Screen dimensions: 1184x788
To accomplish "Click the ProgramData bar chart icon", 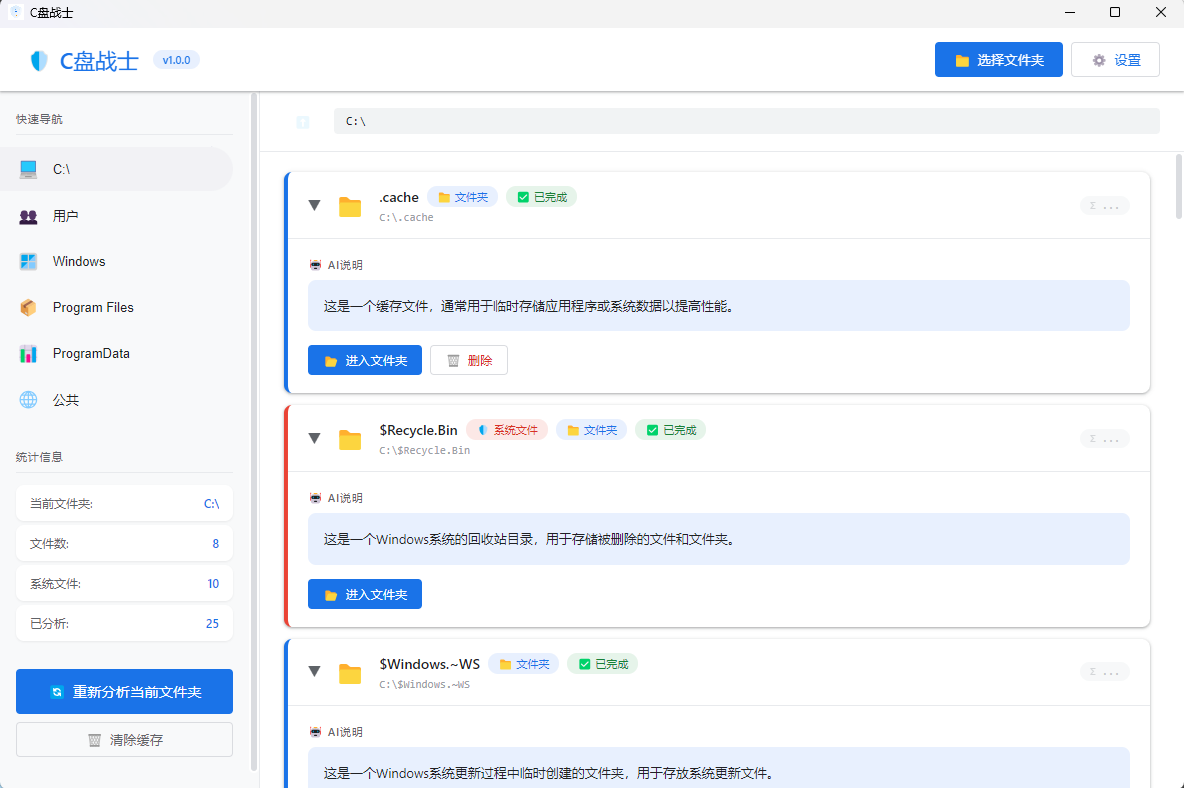I will 29,354.
